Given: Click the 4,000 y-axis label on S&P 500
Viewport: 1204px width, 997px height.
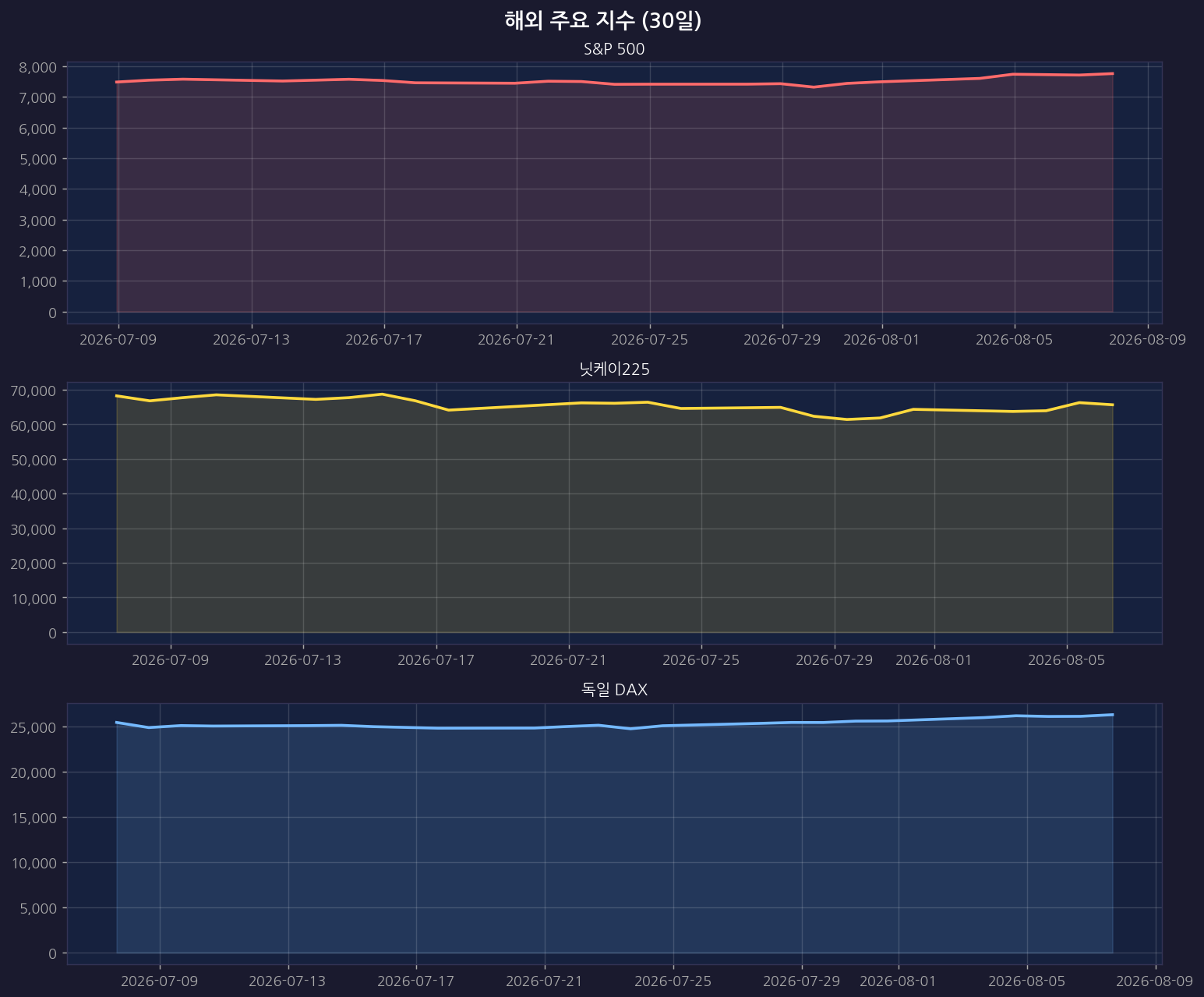Looking at the screenshot, I should click(x=38, y=189).
